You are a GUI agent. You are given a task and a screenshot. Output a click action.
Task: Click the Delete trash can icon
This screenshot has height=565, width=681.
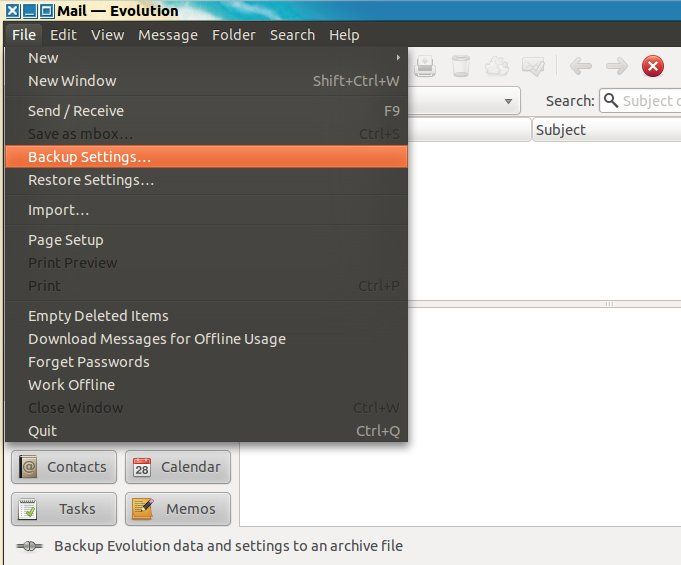point(460,67)
